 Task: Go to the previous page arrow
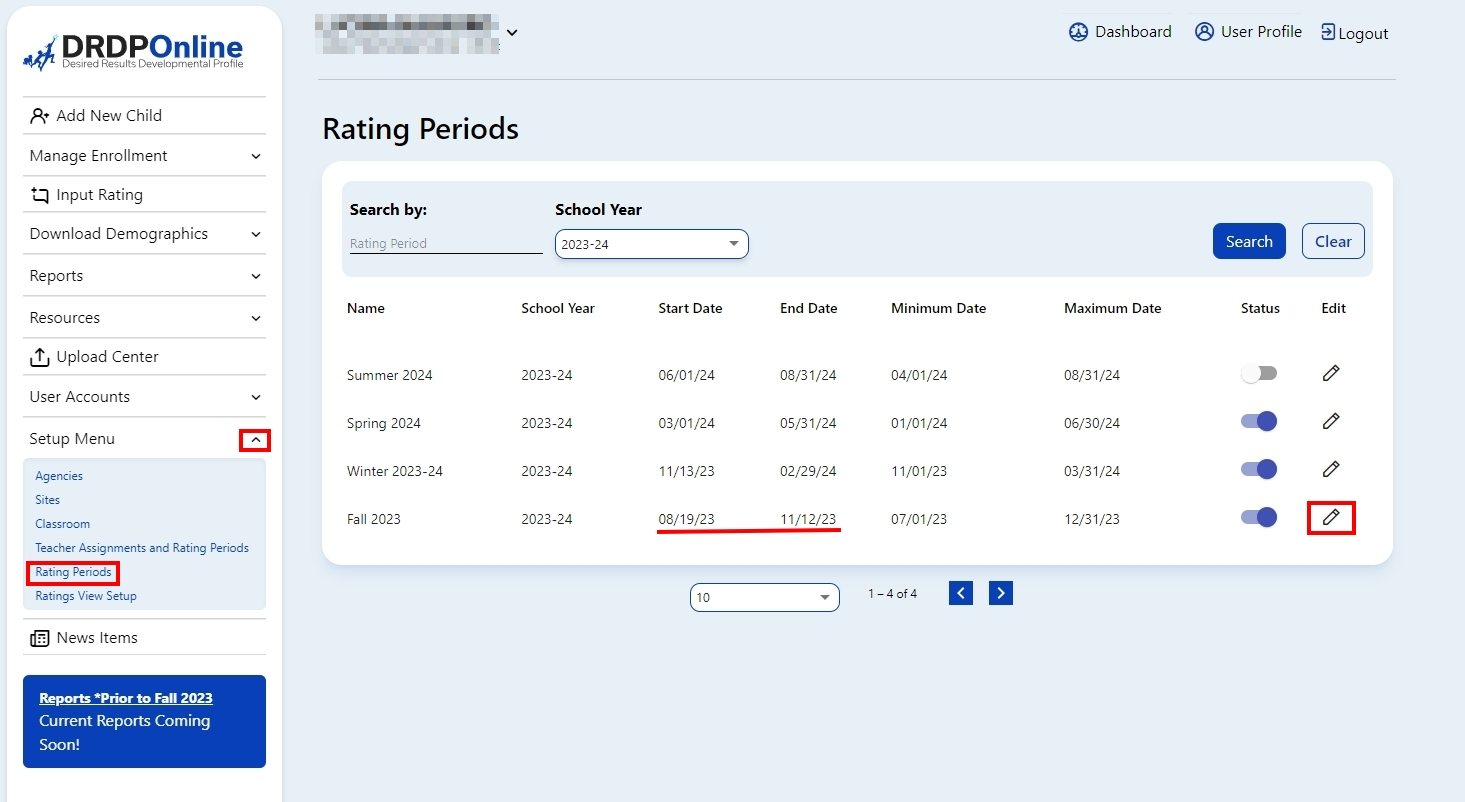961,594
